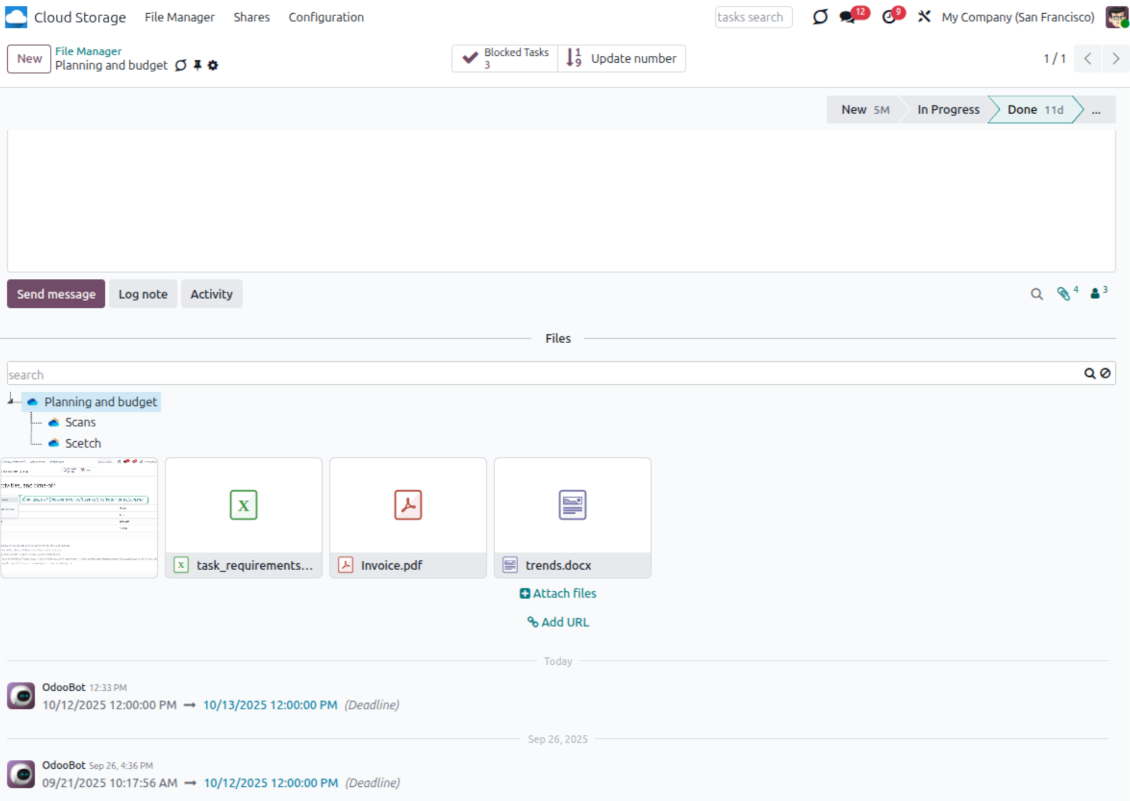This screenshot has width=1130, height=801.
Task: Collapse the Planning and budget tree node
Action: point(11,399)
